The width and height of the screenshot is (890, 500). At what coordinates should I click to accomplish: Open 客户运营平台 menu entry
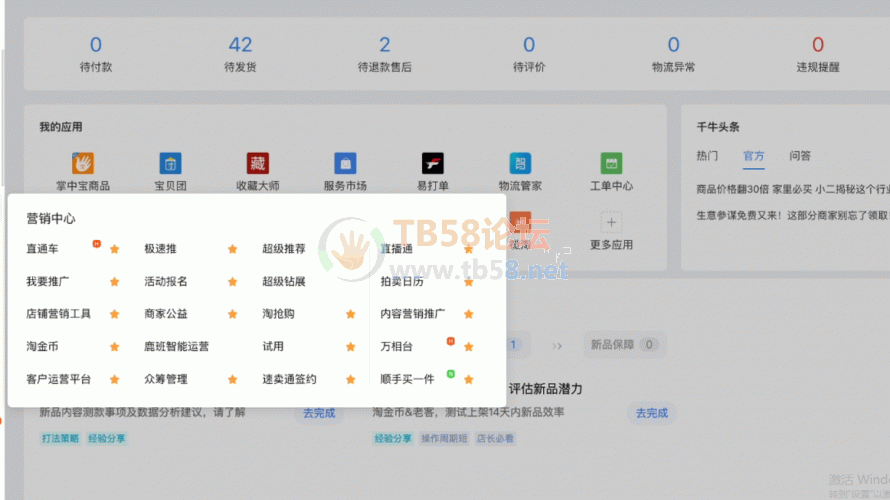[58, 379]
